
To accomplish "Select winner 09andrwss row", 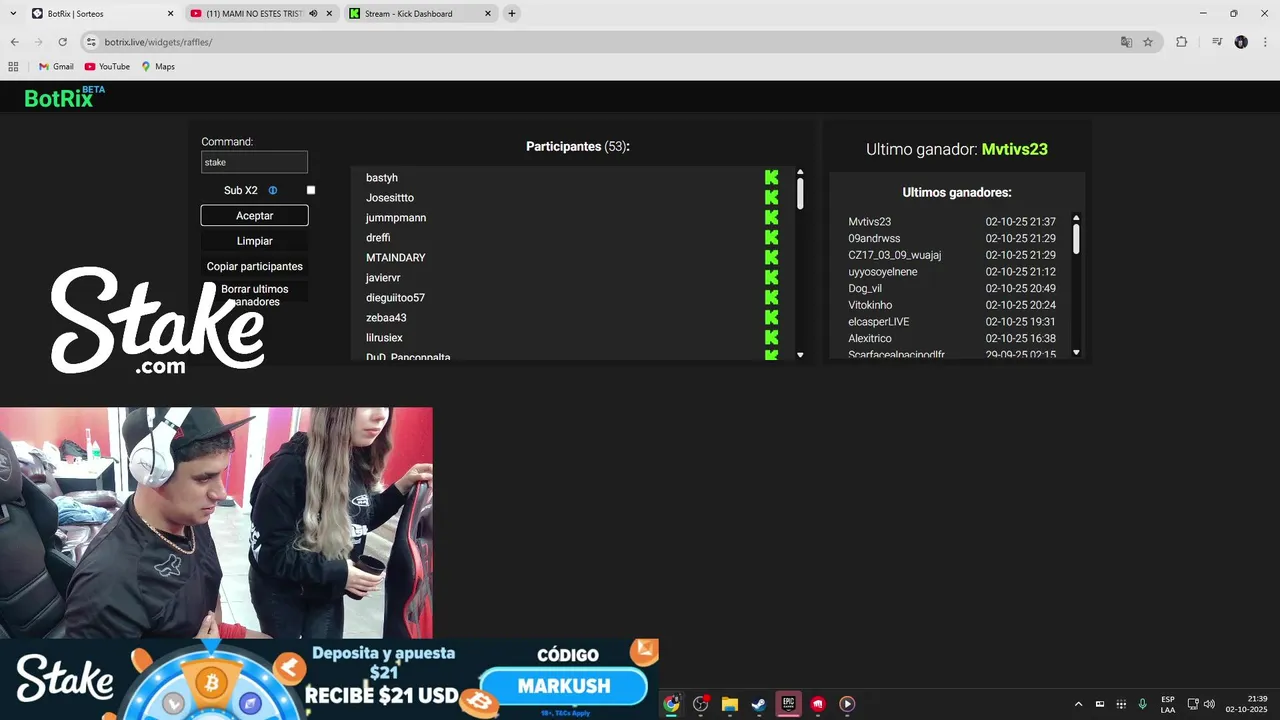I will [952, 238].
